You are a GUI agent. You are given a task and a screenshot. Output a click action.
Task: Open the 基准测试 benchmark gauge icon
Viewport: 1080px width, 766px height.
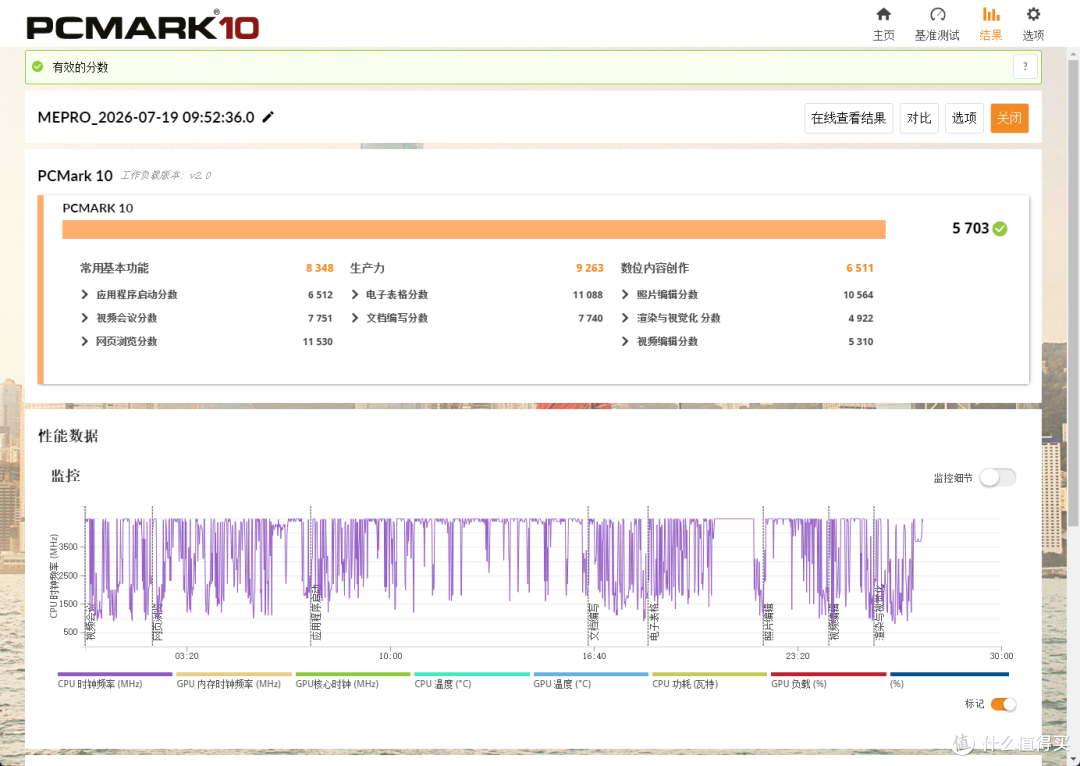tap(937, 14)
